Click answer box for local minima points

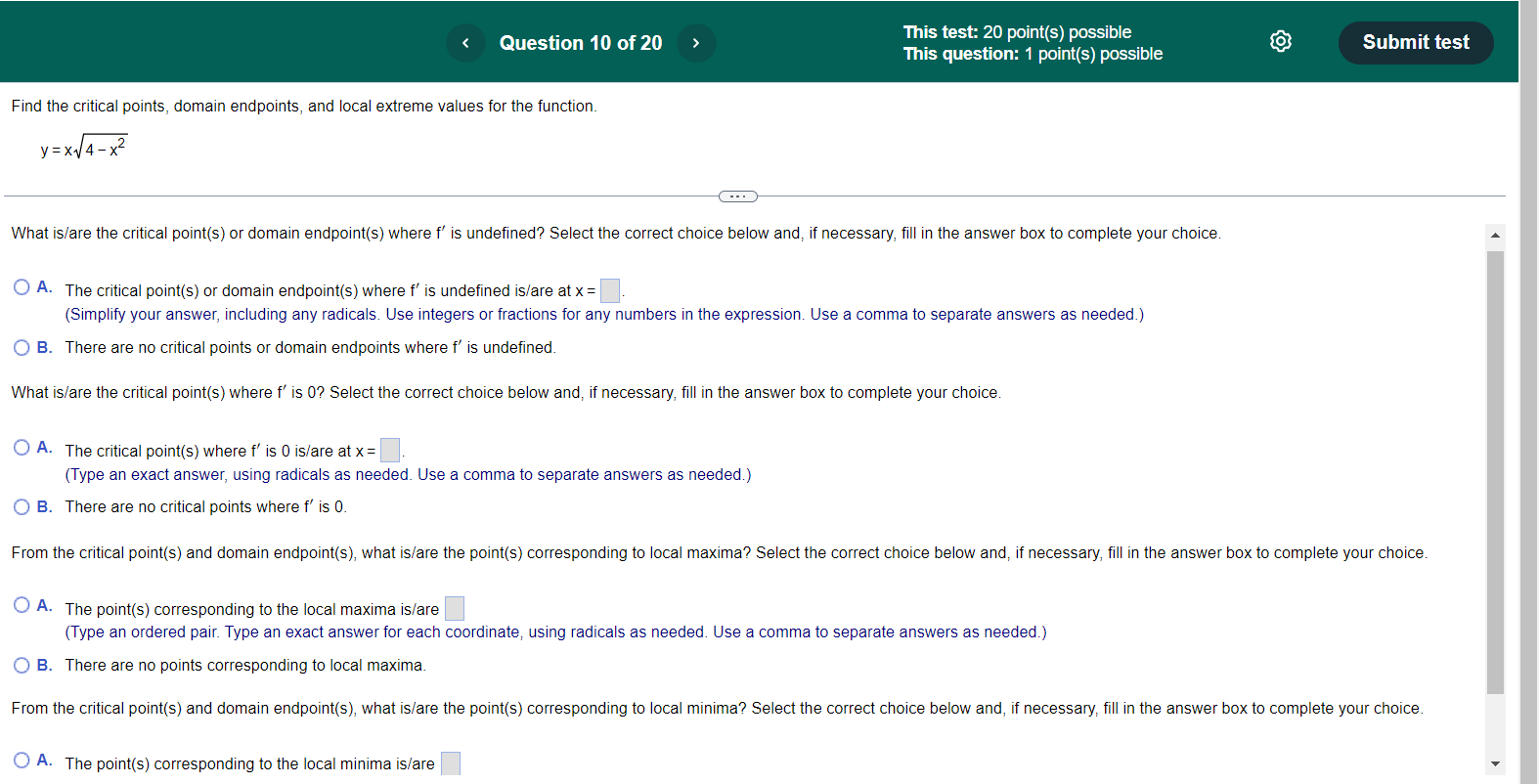point(451,763)
